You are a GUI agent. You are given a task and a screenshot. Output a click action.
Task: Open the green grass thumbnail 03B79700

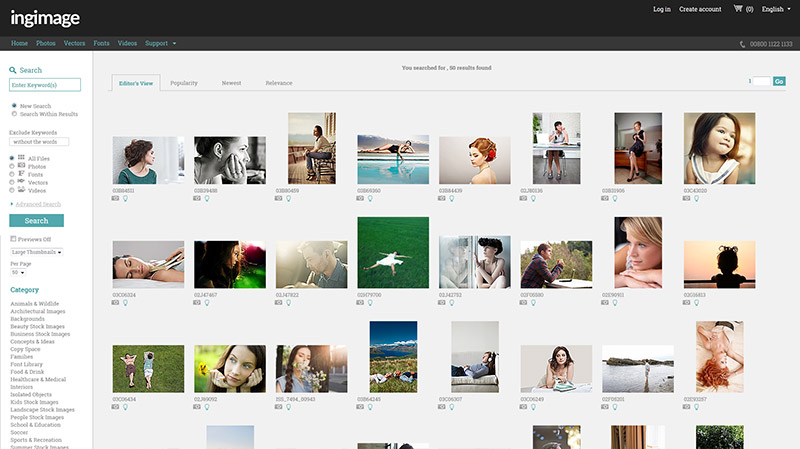tap(393, 253)
